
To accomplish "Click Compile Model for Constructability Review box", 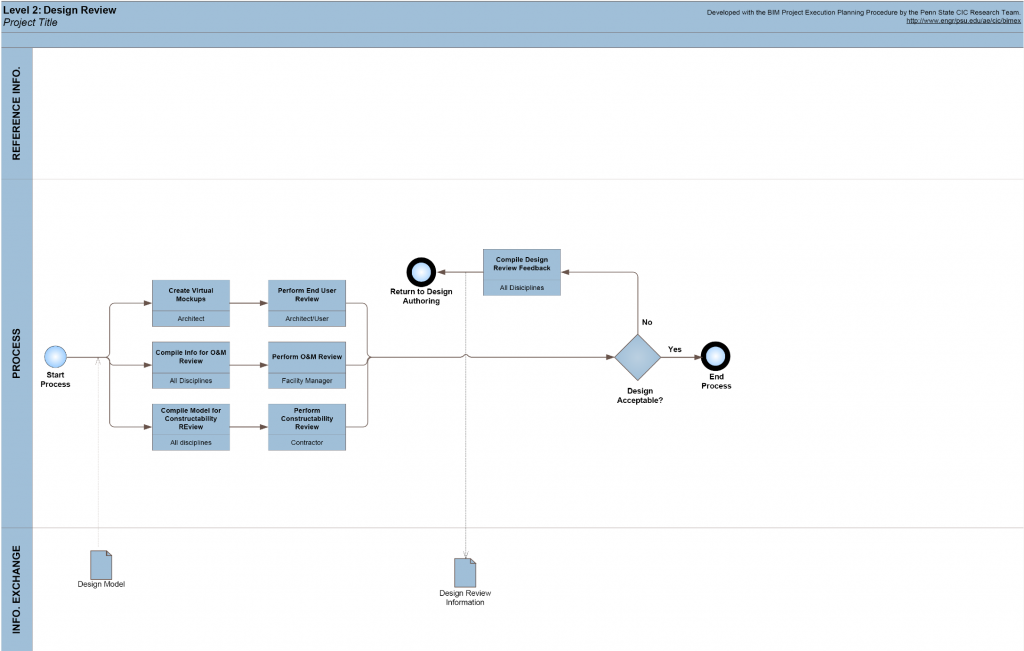I will tap(191, 426).
